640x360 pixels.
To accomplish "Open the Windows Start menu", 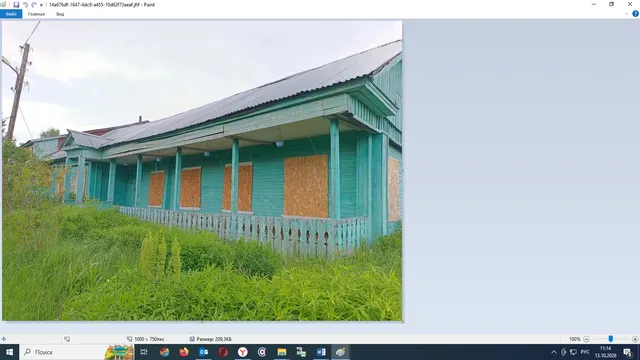I will (x=9, y=352).
